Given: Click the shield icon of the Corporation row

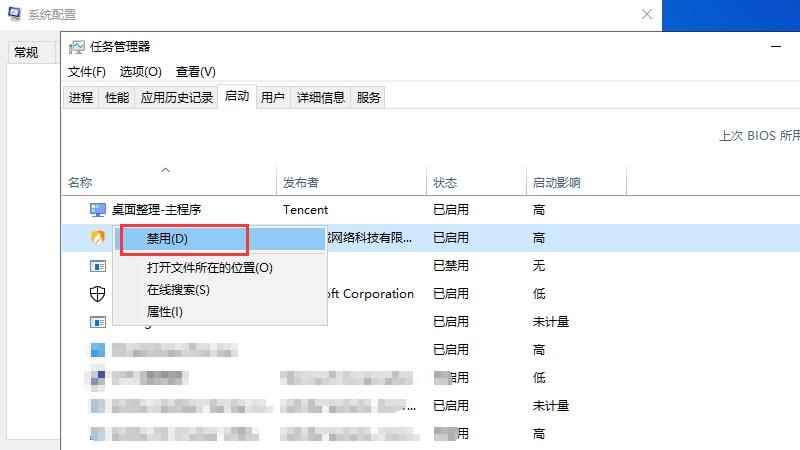Looking at the screenshot, I should 97,294.
